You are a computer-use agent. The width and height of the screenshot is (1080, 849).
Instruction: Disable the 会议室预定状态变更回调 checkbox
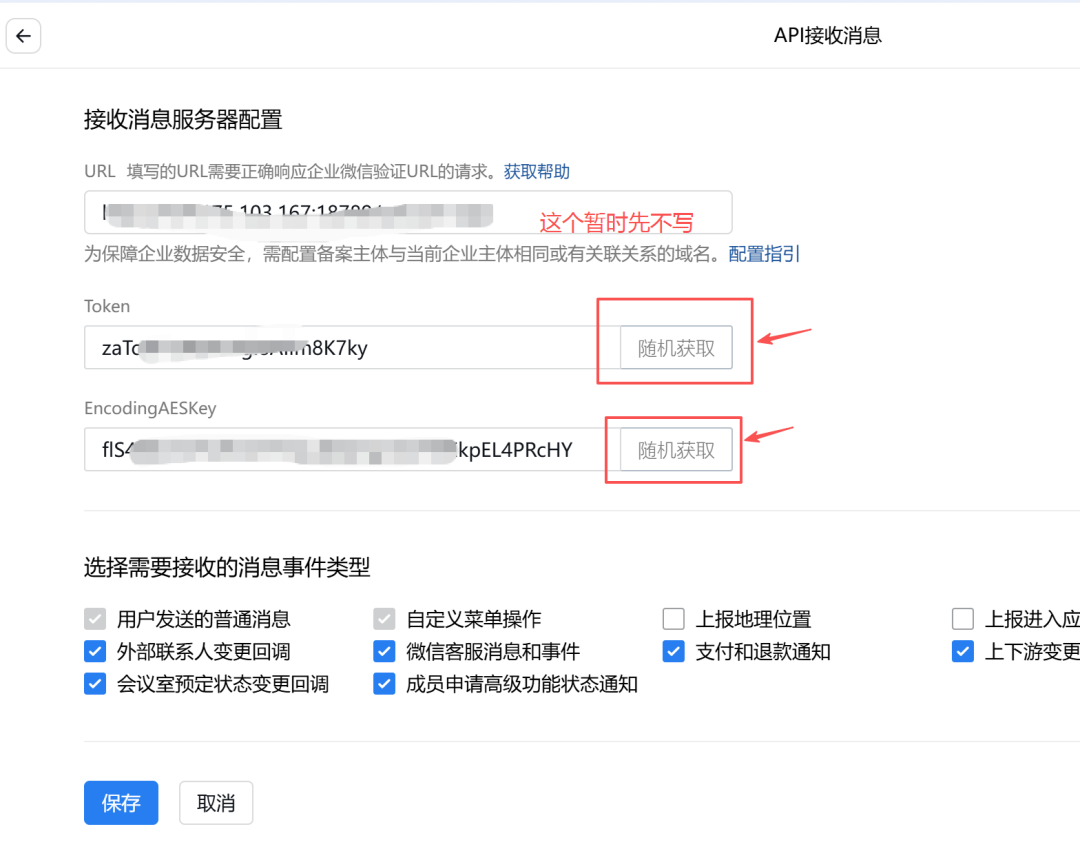[x=94, y=684]
